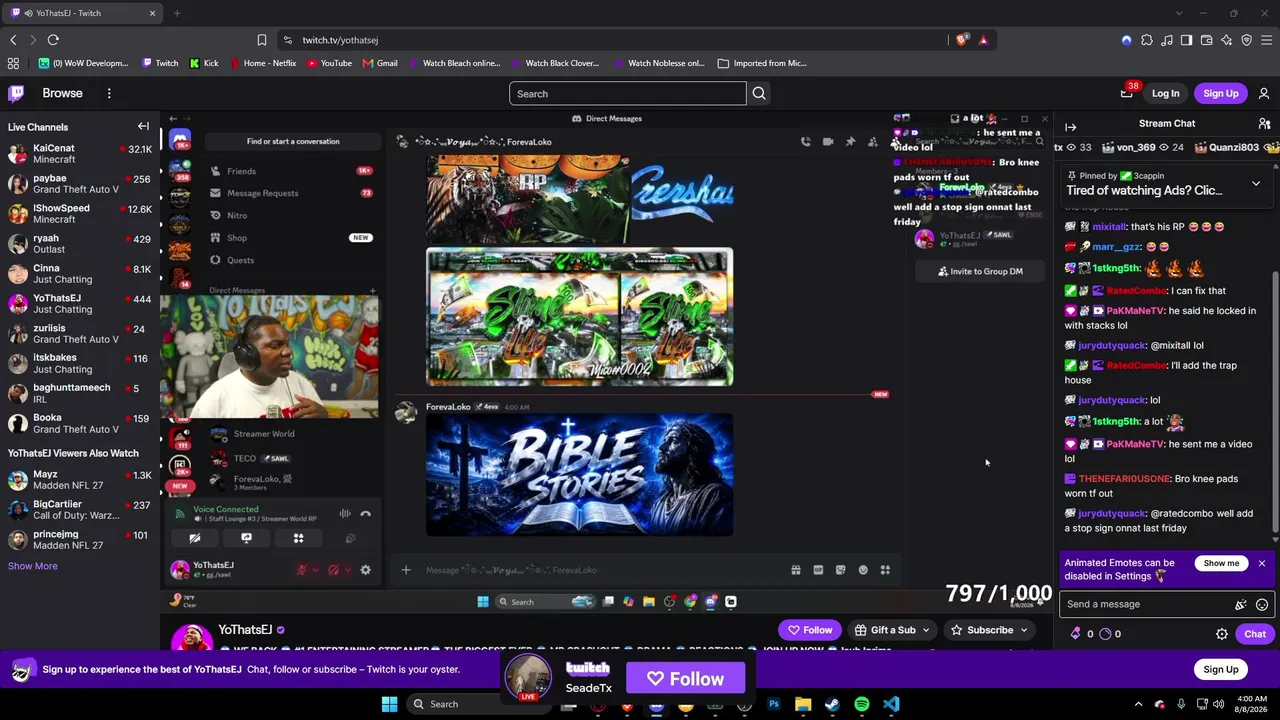Image resolution: width=1280 pixels, height=720 pixels.
Task: Open the YoThatsEJ - Twitch browser tab
Action: pyautogui.click(x=84, y=13)
